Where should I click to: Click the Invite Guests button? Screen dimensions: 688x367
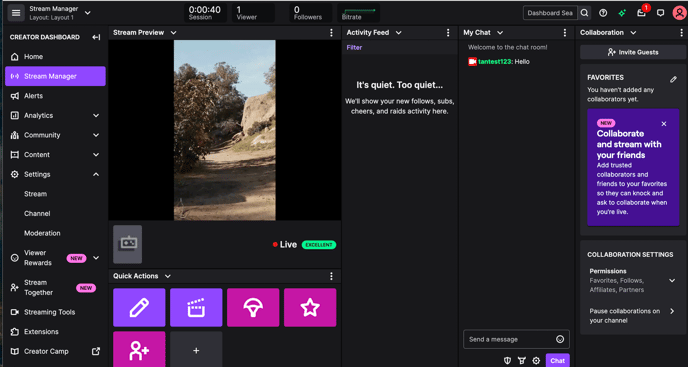[x=633, y=52]
